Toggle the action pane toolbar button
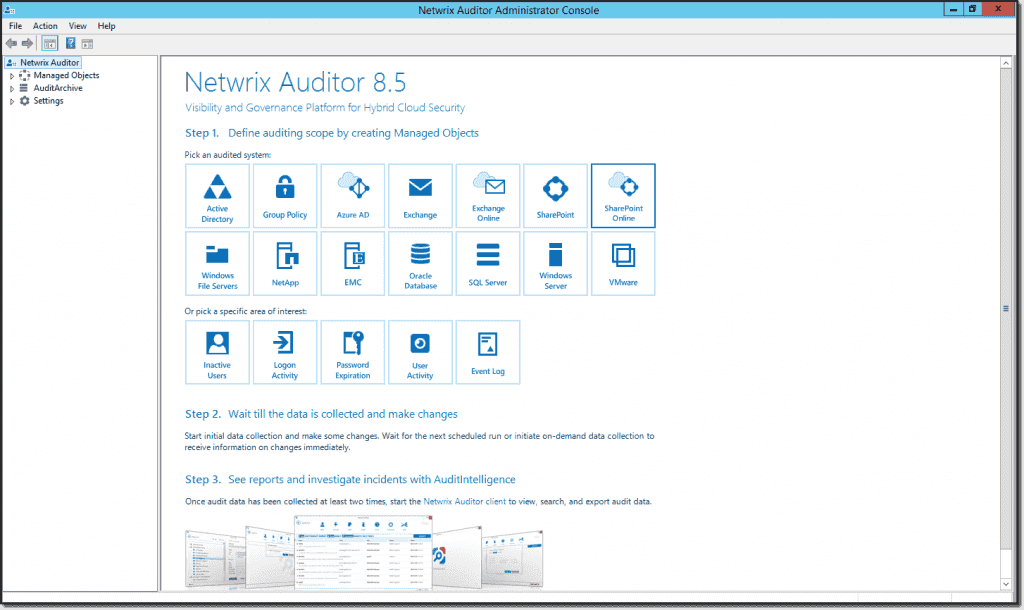The width and height of the screenshot is (1024, 610). (88, 44)
